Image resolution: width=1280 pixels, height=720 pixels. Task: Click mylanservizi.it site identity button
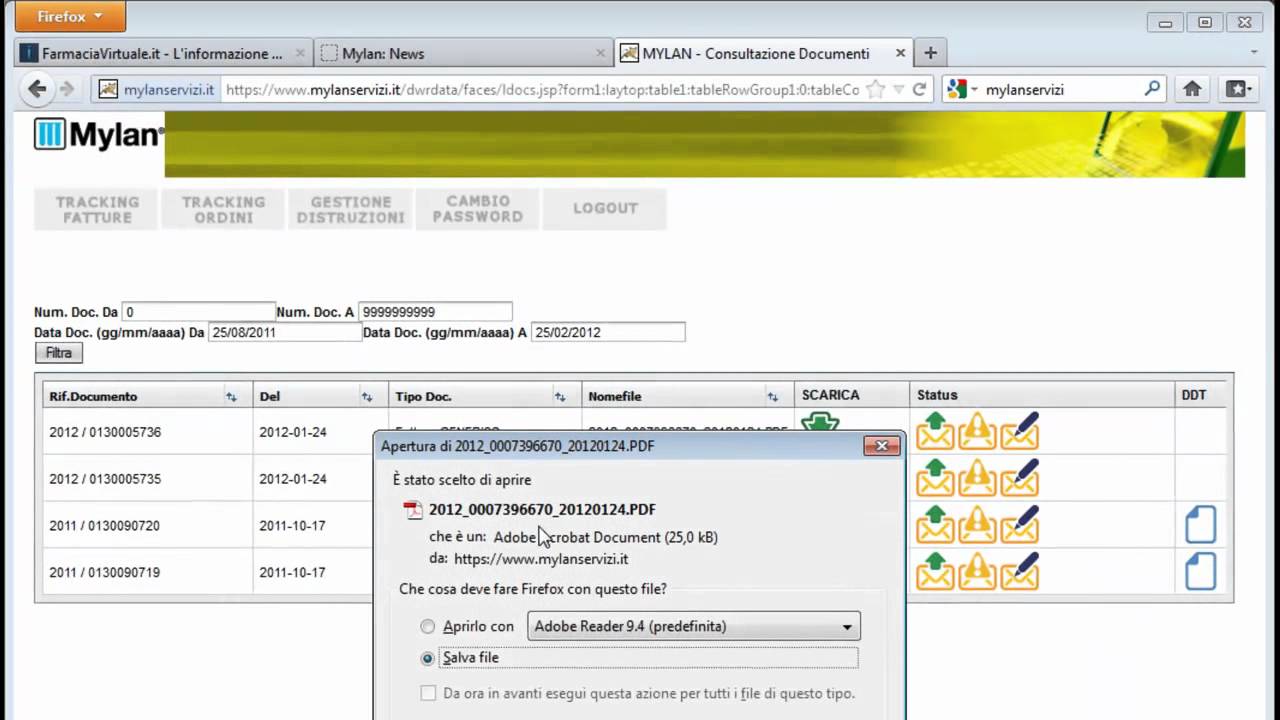pos(157,89)
